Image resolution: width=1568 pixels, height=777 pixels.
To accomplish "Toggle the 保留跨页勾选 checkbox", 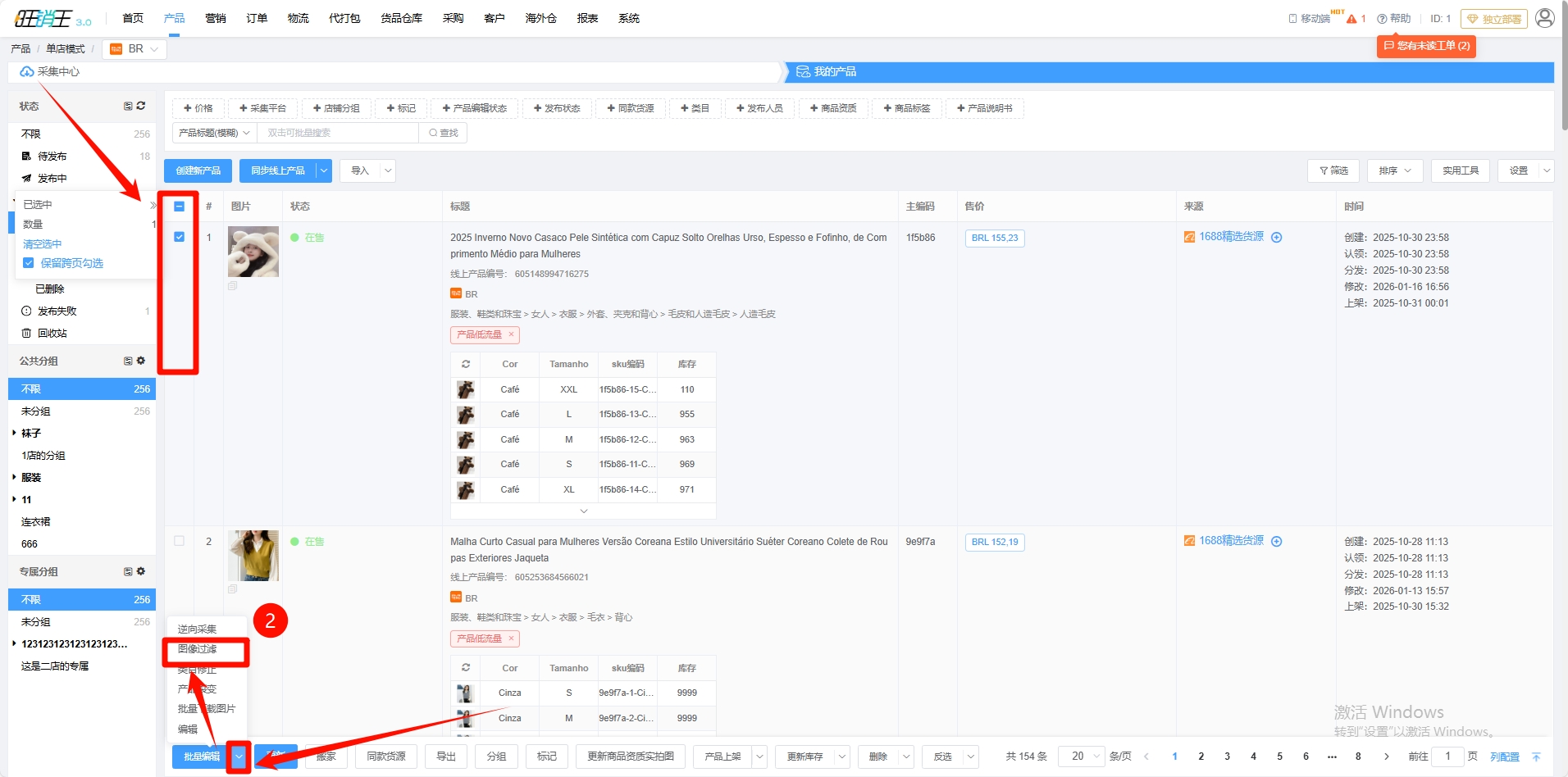I will pyautogui.click(x=29, y=263).
